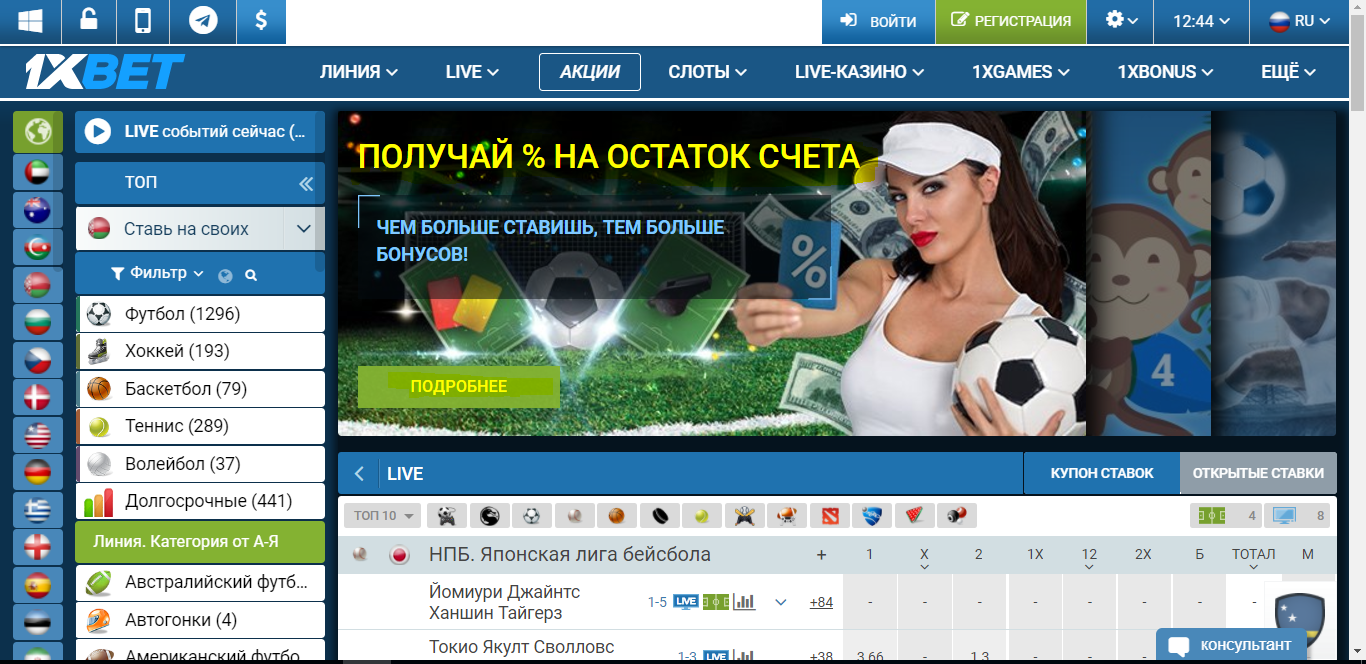
Task: Select the hockey puck sport filter
Action: [x=658, y=515]
